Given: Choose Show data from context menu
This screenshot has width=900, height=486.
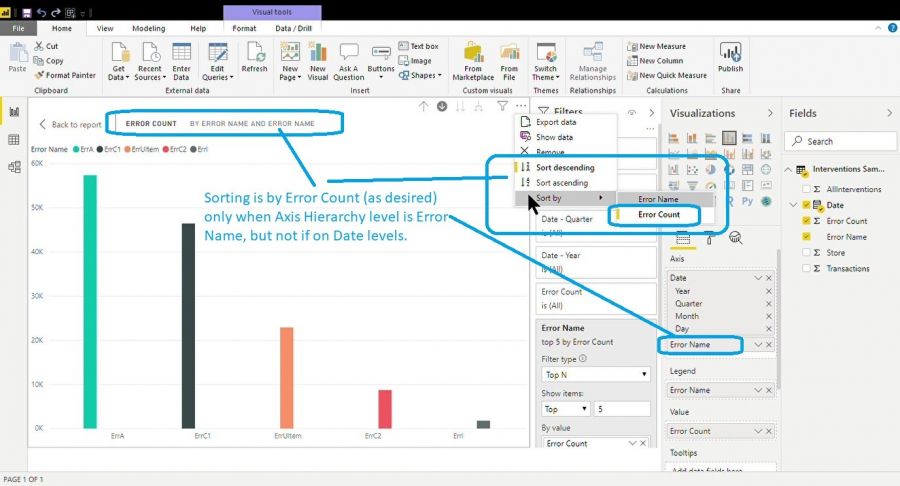Looking at the screenshot, I should pyautogui.click(x=554, y=137).
